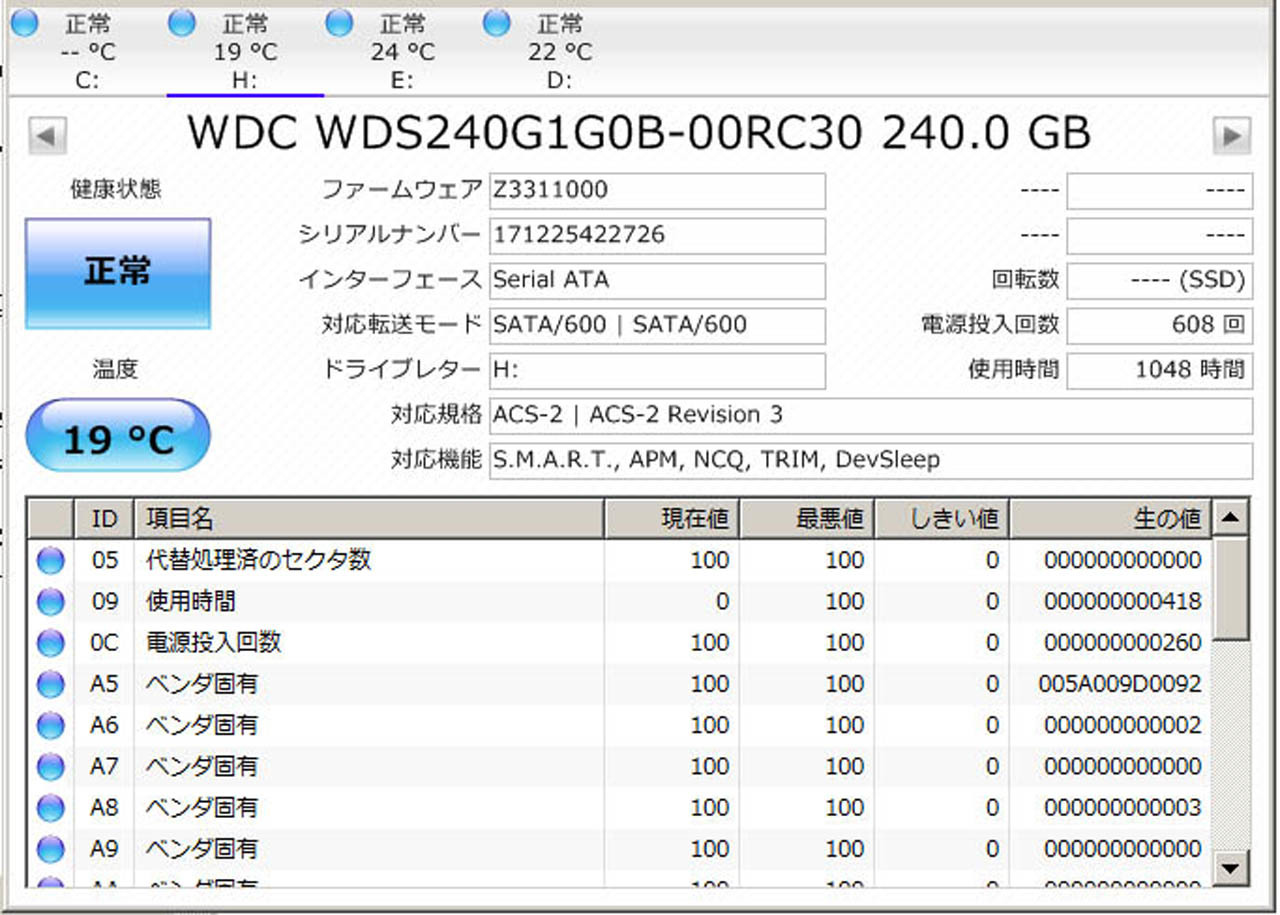
Task: Sort by 生の値 column header
Action: [1111, 518]
